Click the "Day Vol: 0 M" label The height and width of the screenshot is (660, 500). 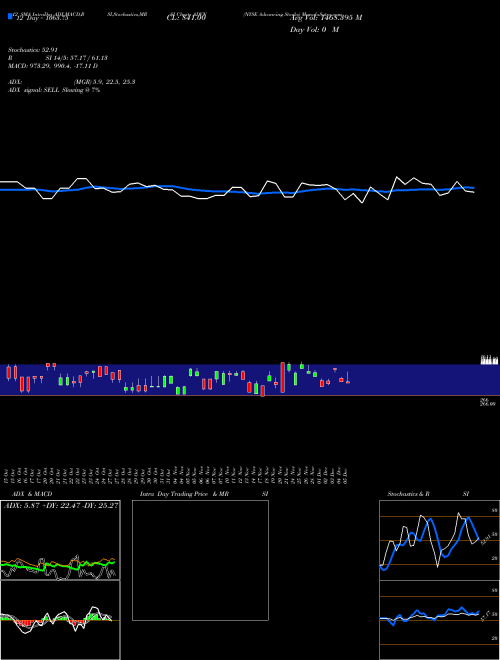click(x=314, y=30)
